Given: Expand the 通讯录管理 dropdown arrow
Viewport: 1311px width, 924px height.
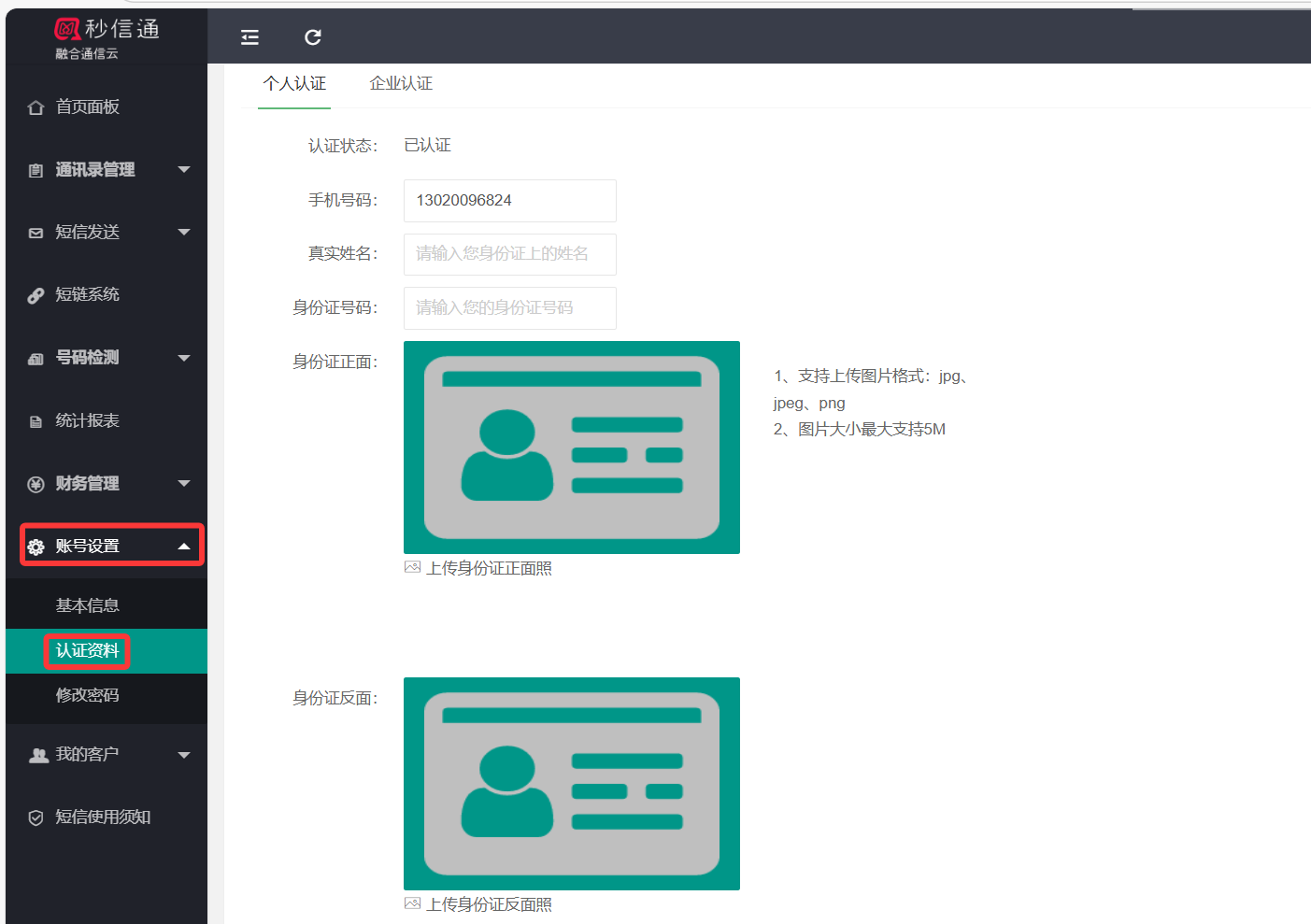Looking at the screenshot, I should 184,169.
